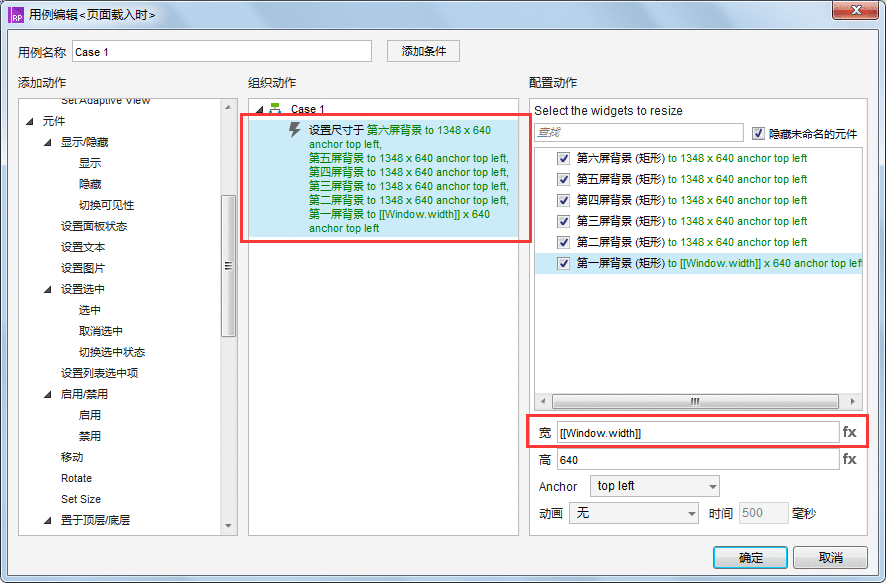886x583 pixels.
Task: Select 移动 action
Action: pos(72,457)
